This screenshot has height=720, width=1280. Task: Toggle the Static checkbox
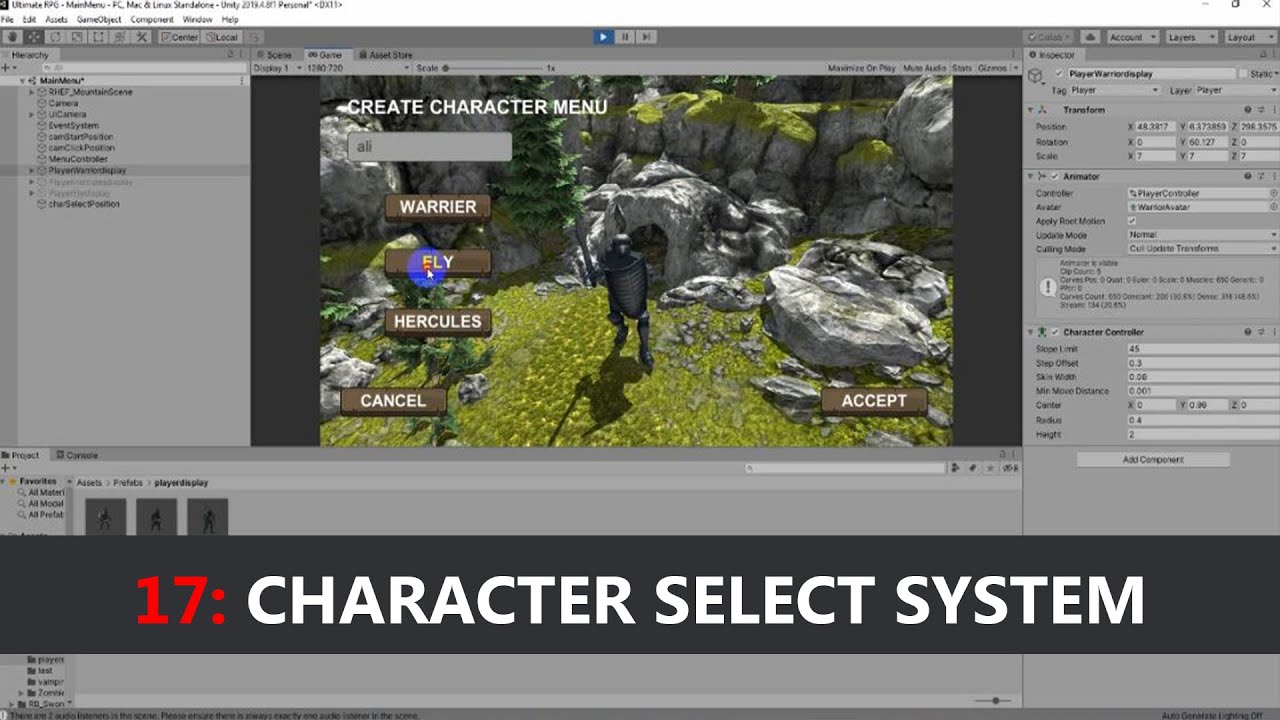(1243, 74)
